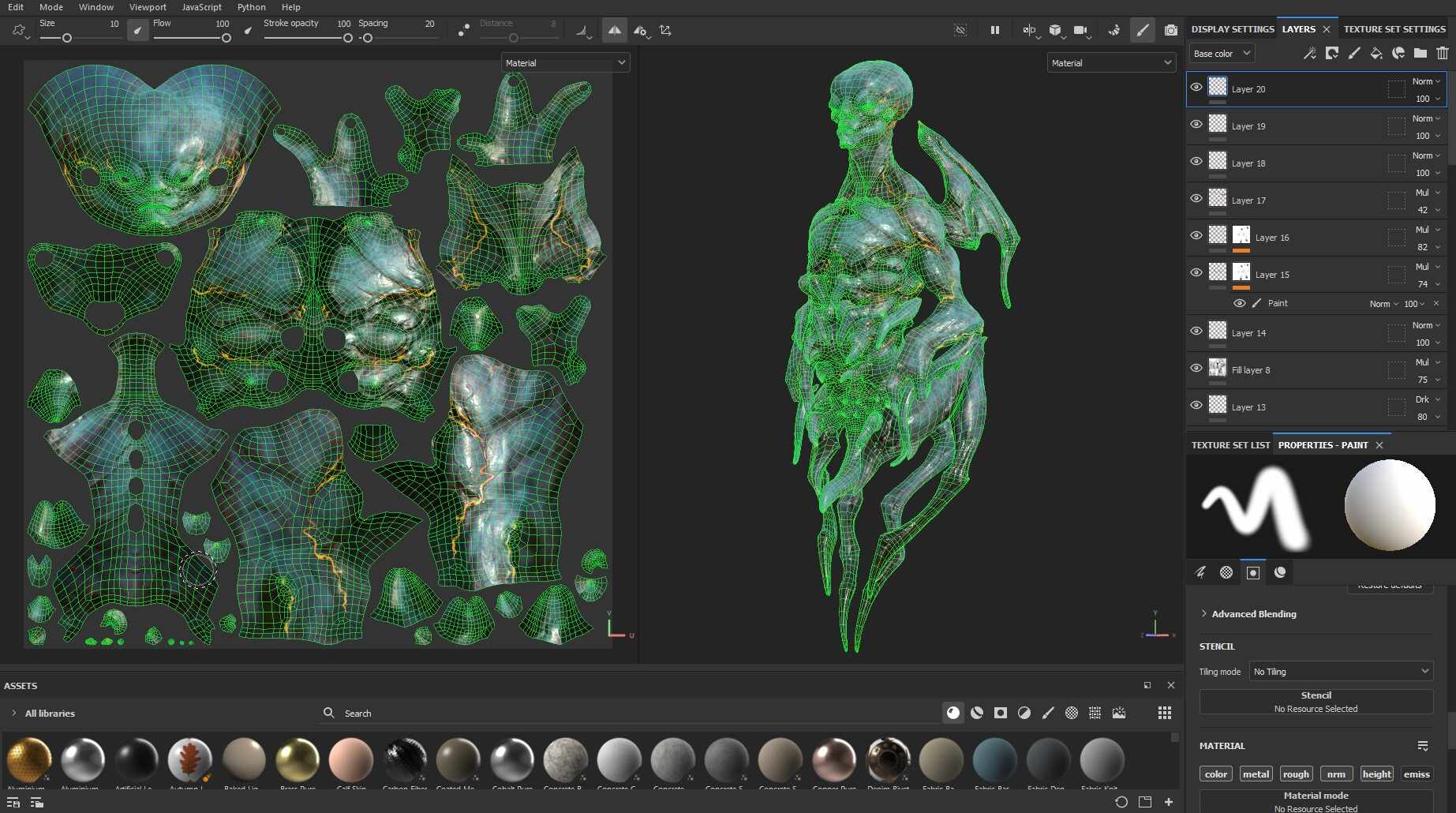Toggle visibility of the Paint effect
Screen dimensions: 1456x813
(x=1240, y=303)
